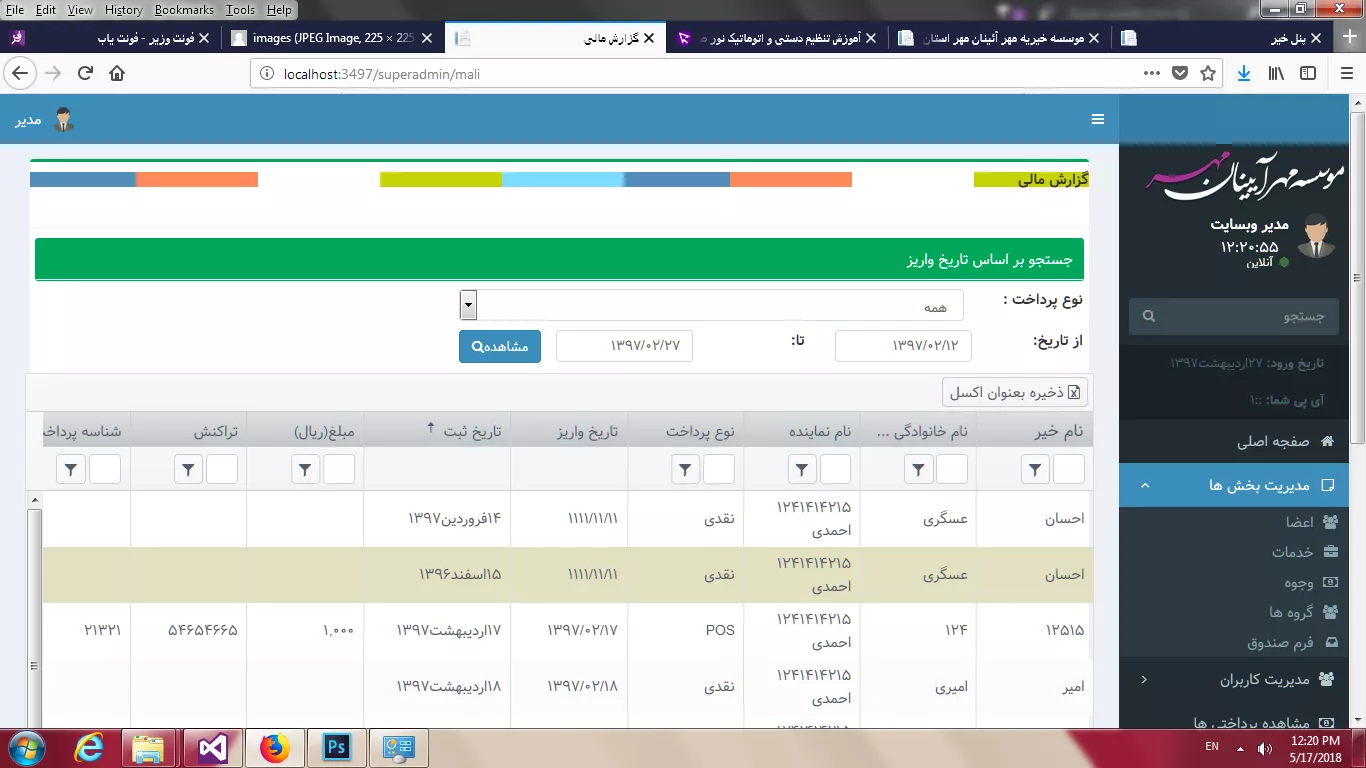Viewport: 1366px width, 768px height.
Task: Click filter icon under نام خیر column
Action: point(1037,469)
